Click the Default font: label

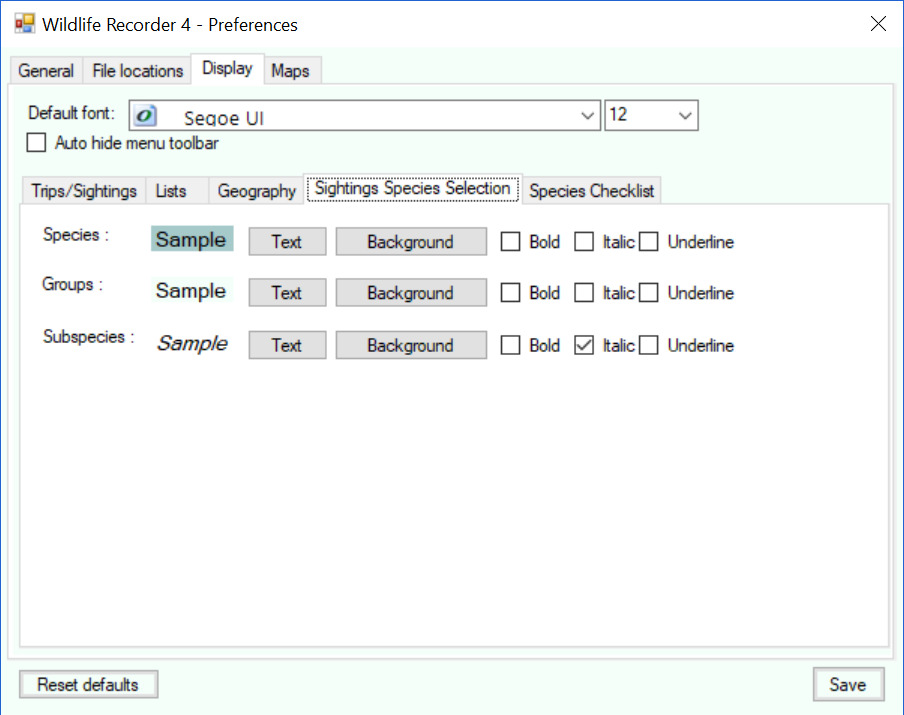point(71,113)
